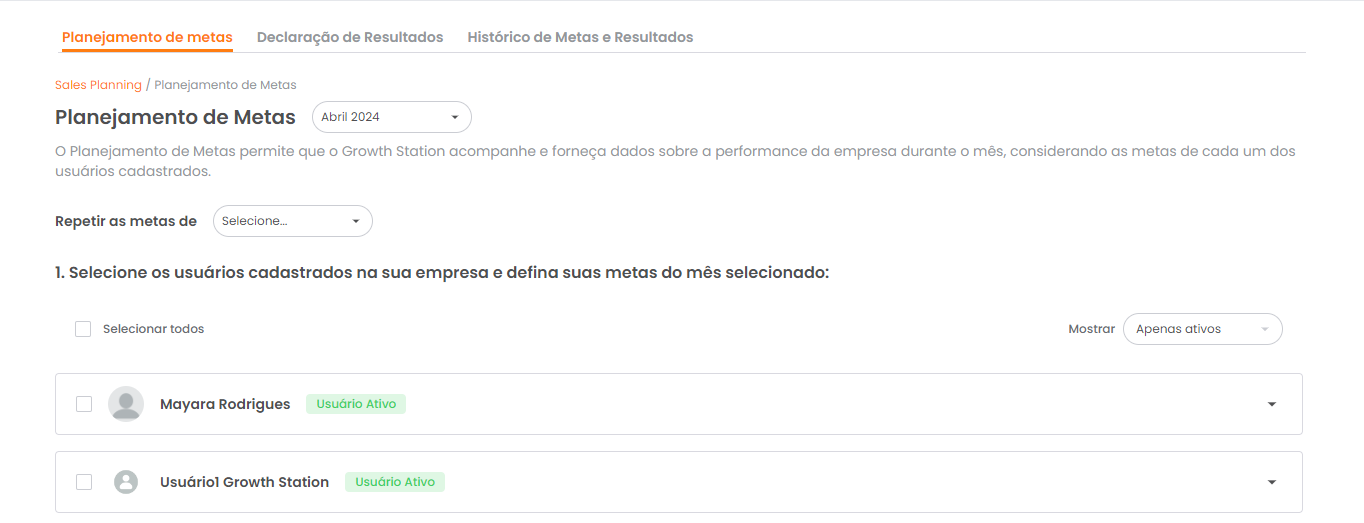Image resolution: width=1364 pixels, height=523 pixels.
Task: Check the Mayara Rodrigues checkbox
Action: (x=84, y=404)
